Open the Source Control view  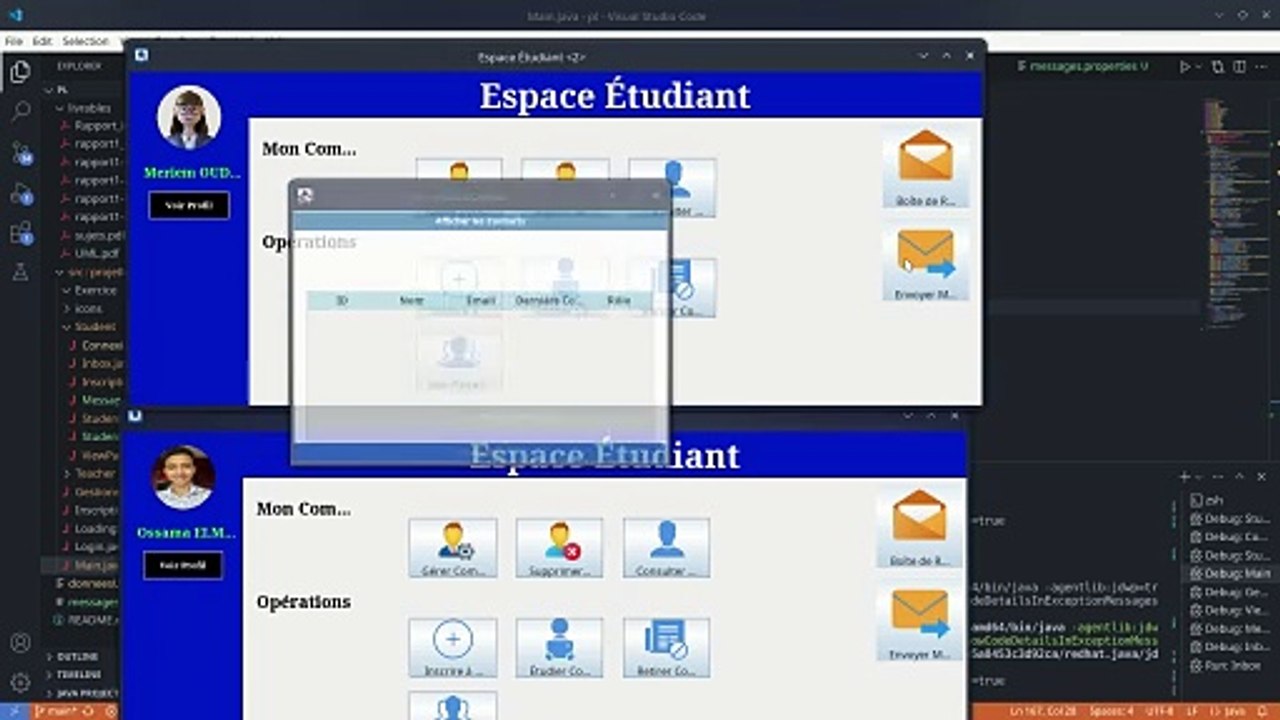(21, 152)
